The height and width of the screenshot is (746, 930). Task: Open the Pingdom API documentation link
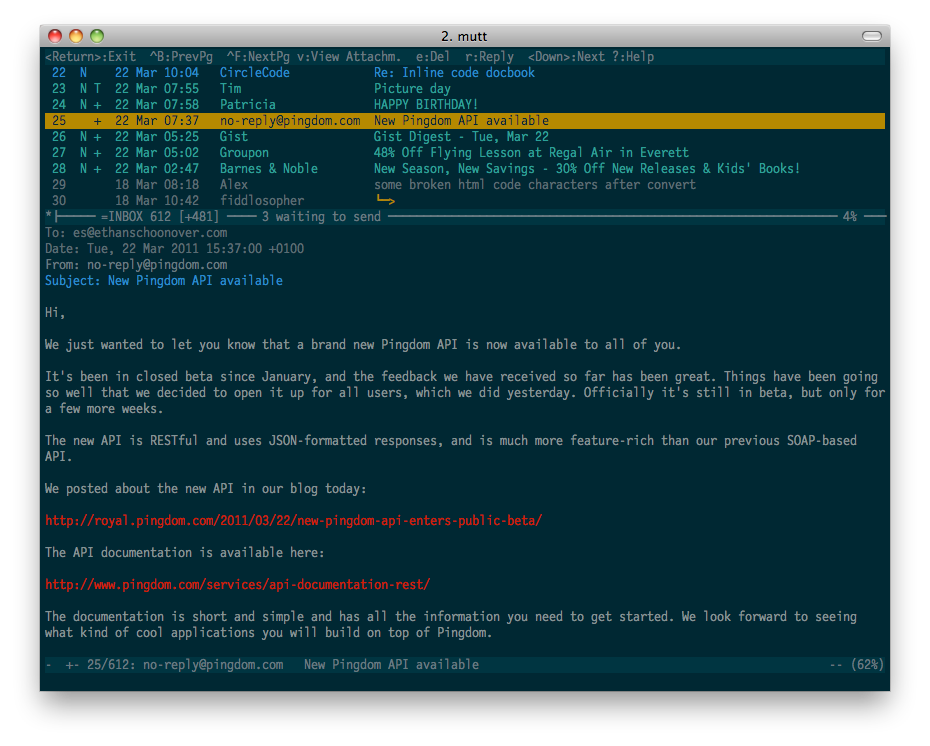click(x=237, y=585)
